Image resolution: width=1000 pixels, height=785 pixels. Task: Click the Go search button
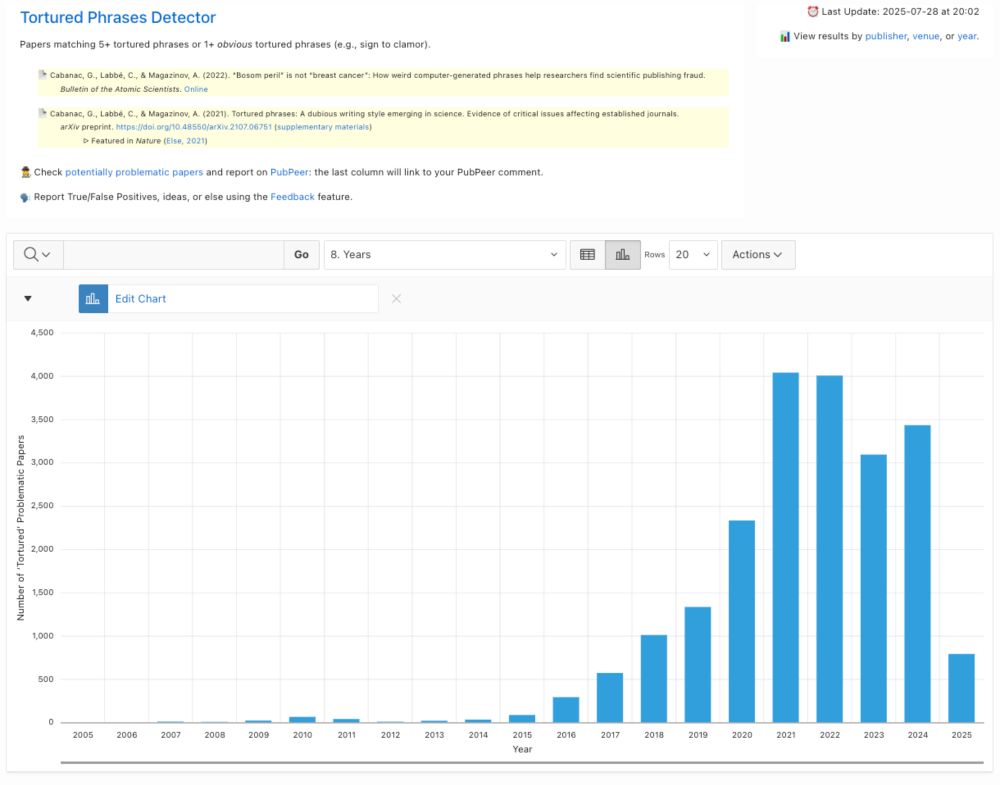pos(301,254)
